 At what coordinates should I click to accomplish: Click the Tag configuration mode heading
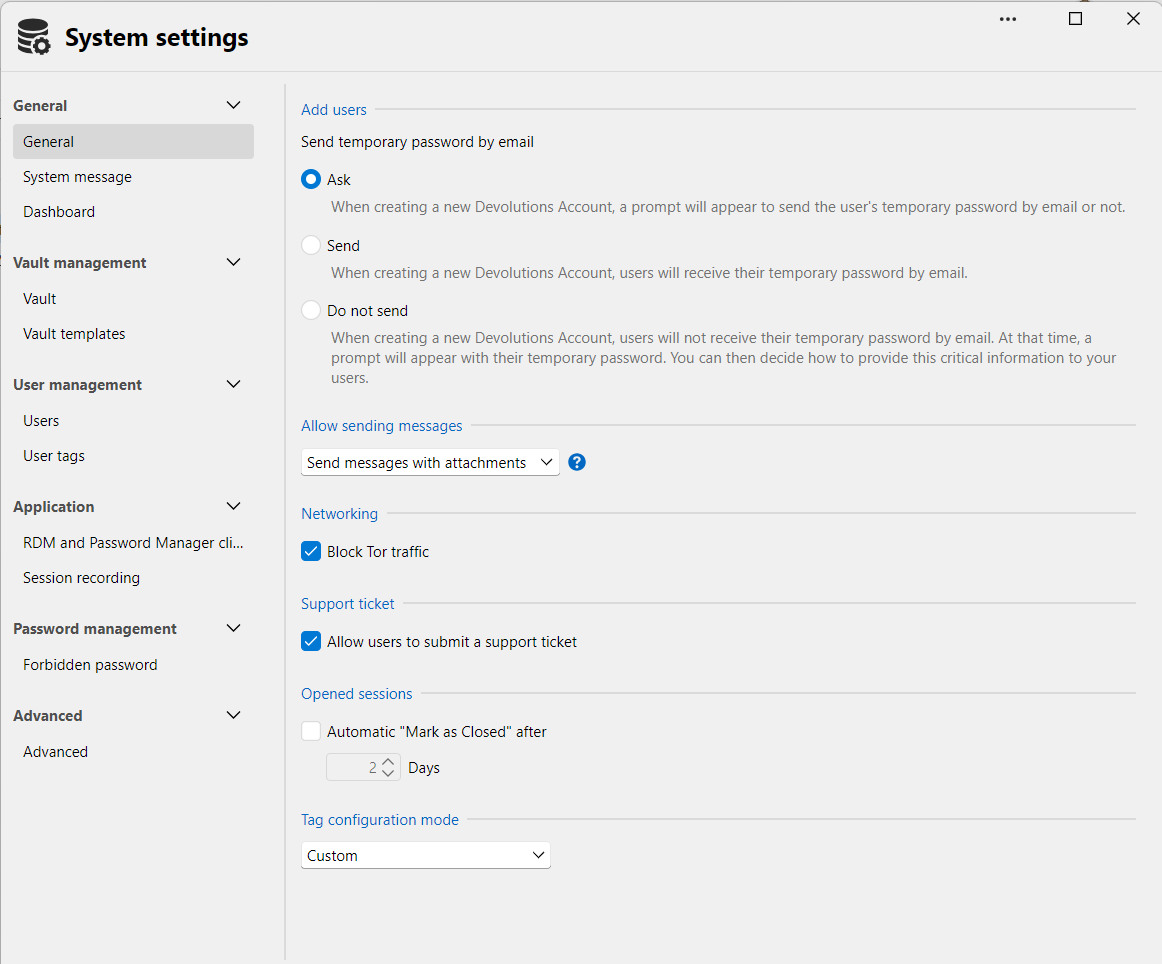(x=379, y=820)
